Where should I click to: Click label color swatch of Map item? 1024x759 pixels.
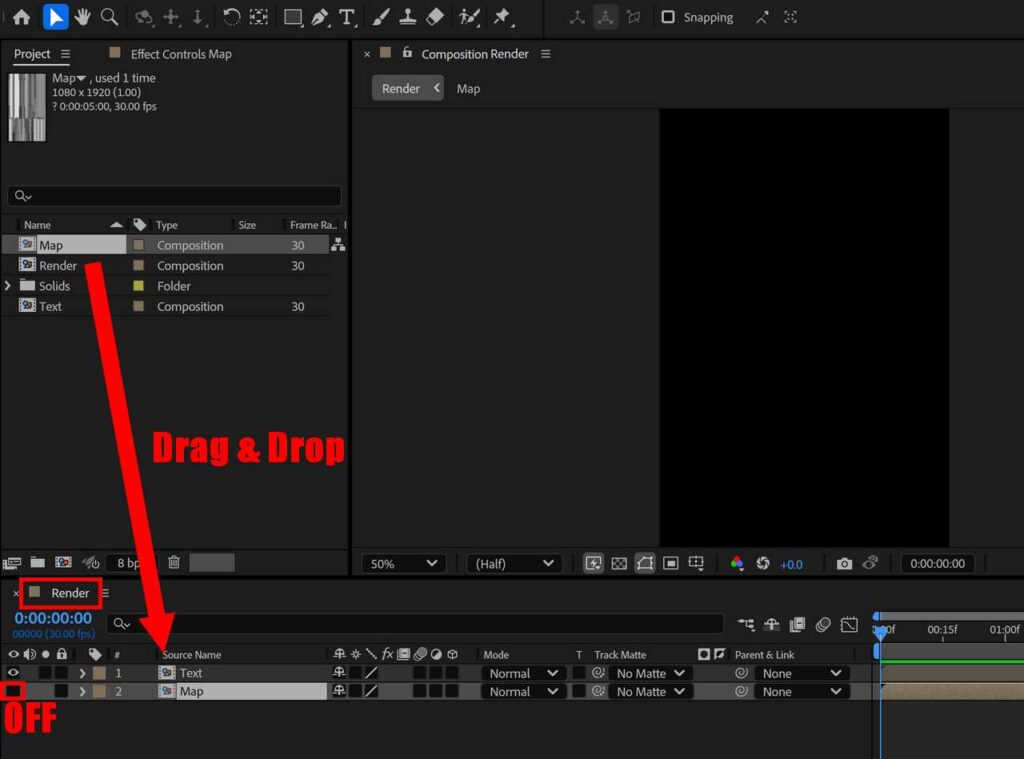pos(138,245)
